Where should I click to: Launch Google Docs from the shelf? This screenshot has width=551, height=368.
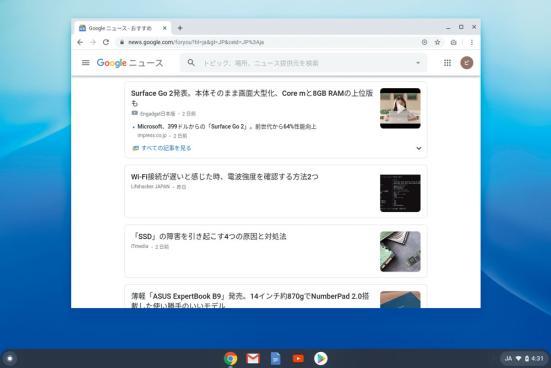point(276,359)
